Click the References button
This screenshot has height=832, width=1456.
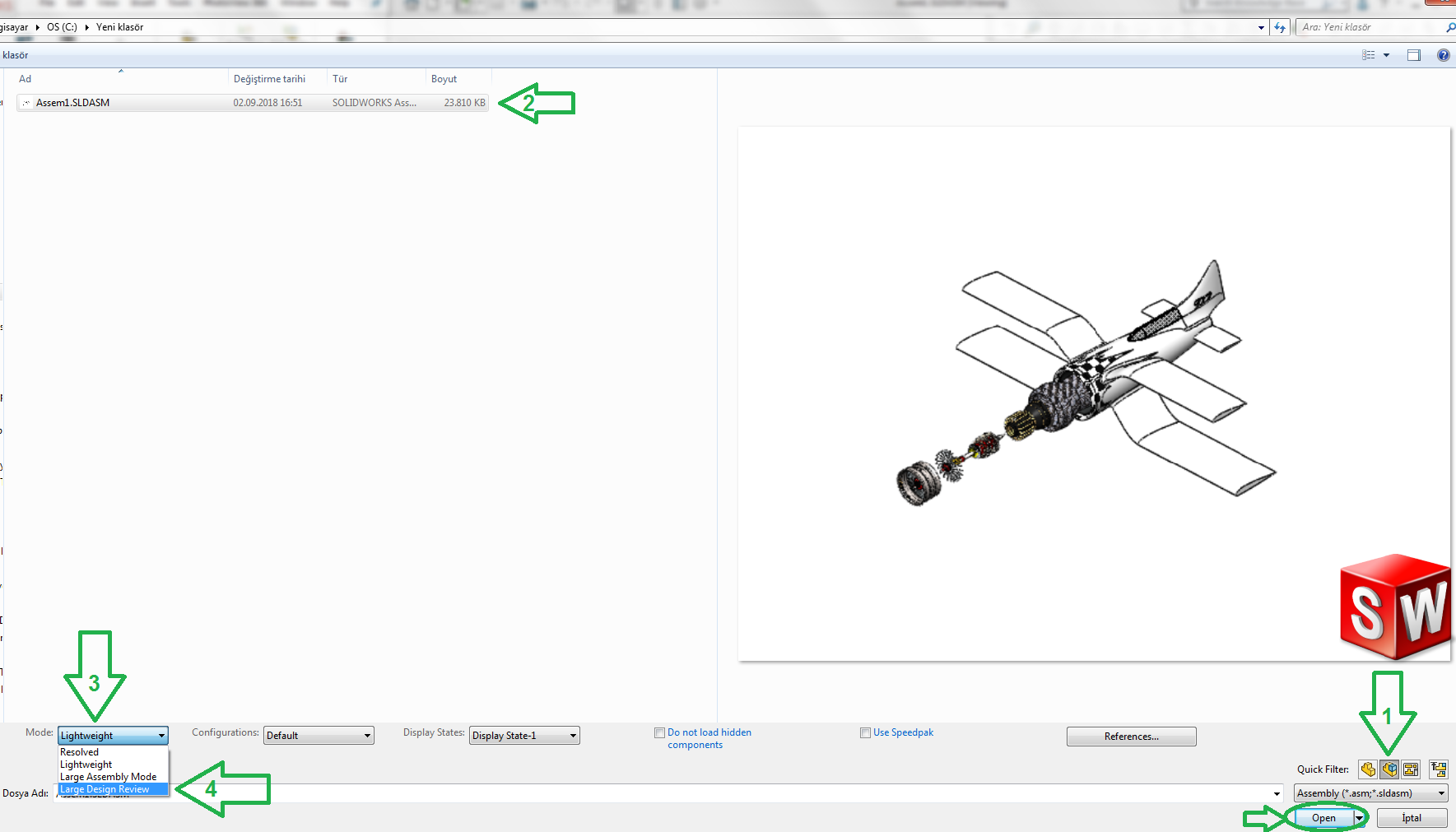click(x=1131, y=737)
